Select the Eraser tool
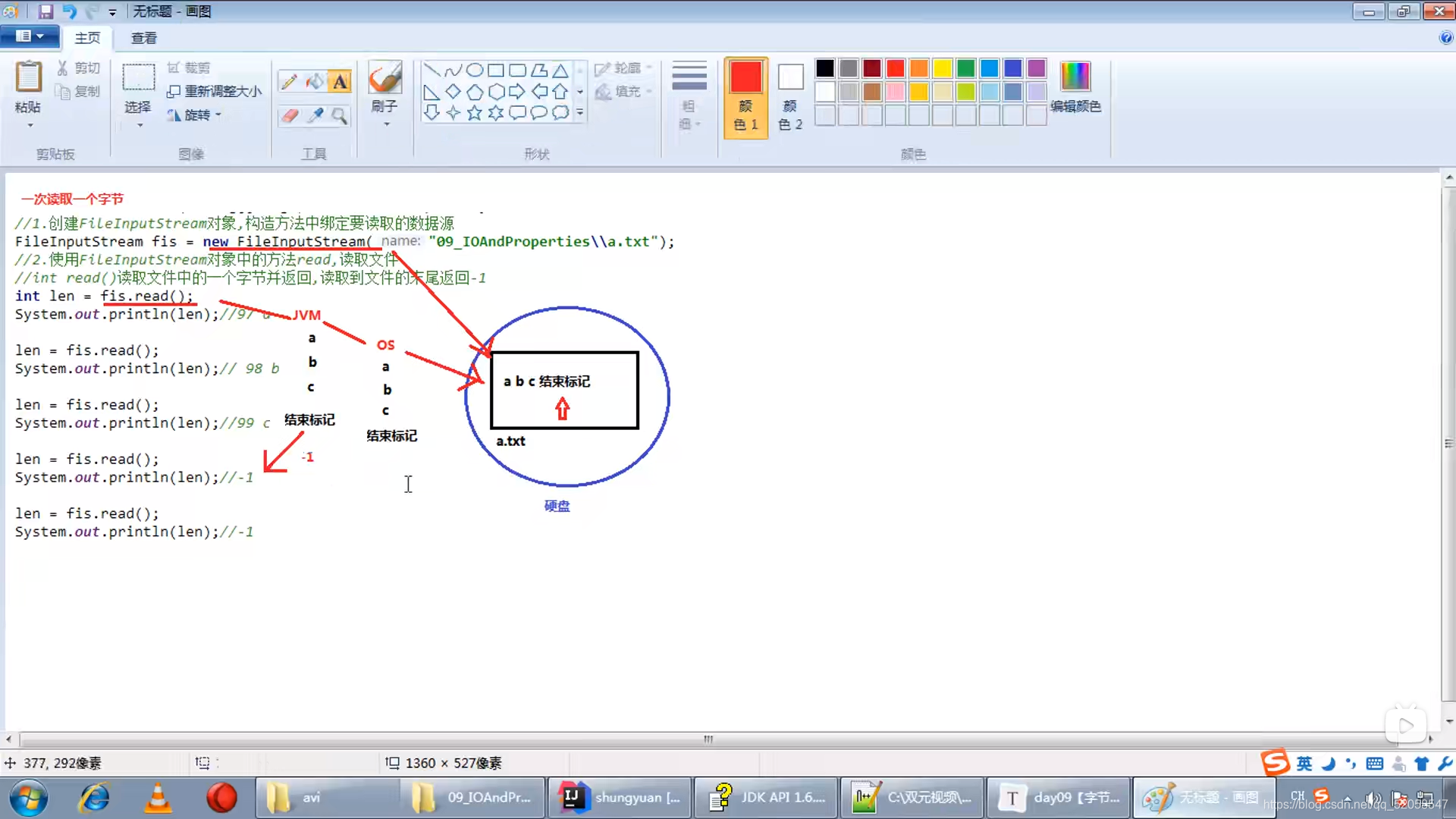1456x819 pixels. click(289, 115)
